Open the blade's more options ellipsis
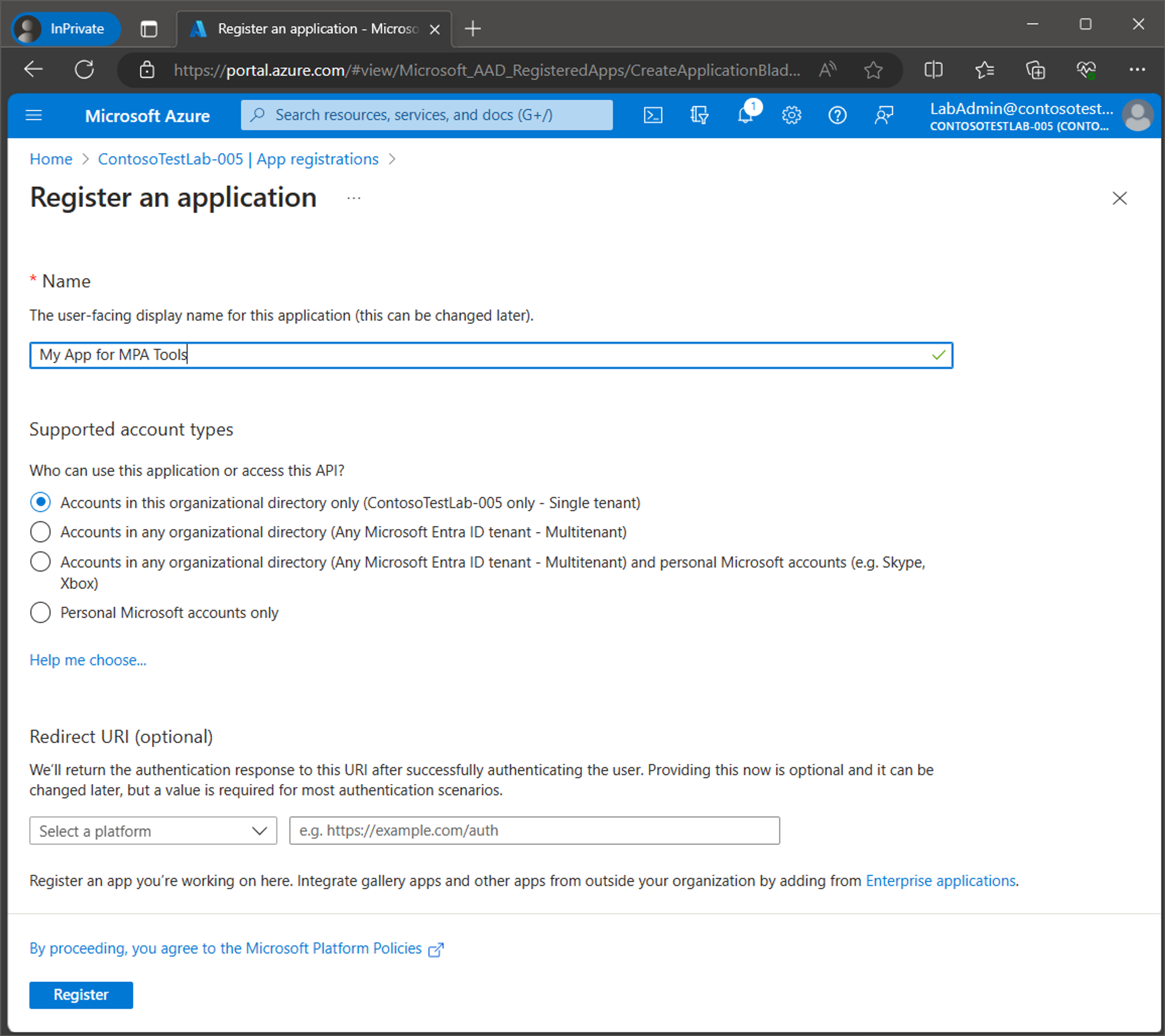The height and width of the screenshot is (1036, 1165). (x=353, y=198)
